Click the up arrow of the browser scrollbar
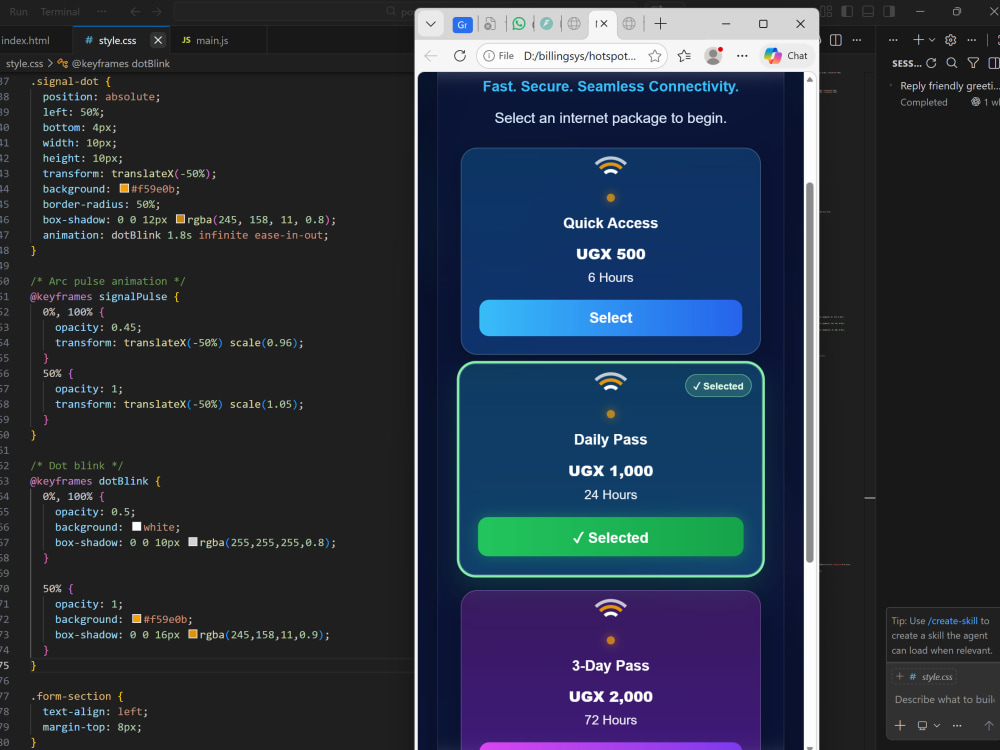Image resolution: width=1000 pixels, height=750 pixels. pyautogui.click(x=810, y=80)
